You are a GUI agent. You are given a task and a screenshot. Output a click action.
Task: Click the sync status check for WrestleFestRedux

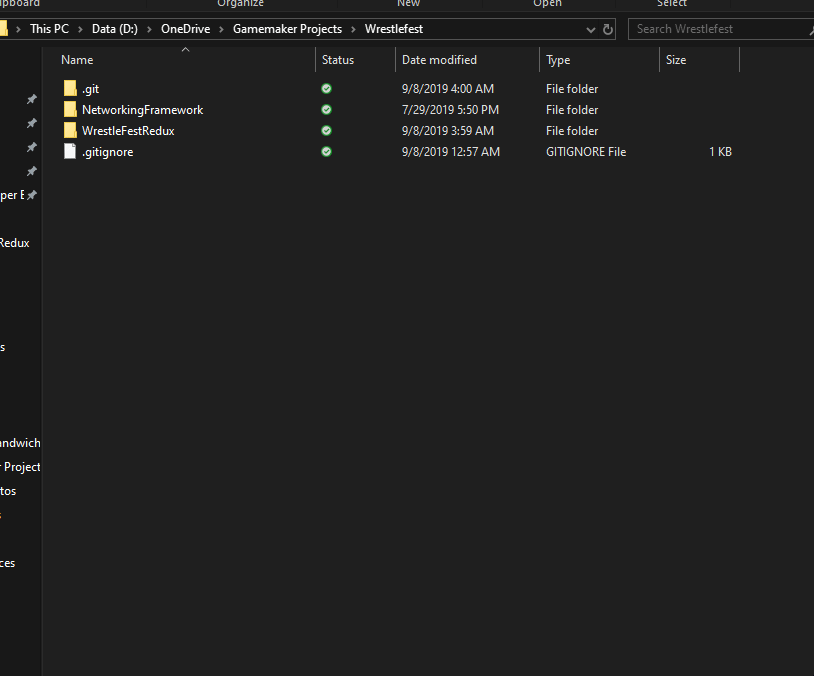(327, 131)
